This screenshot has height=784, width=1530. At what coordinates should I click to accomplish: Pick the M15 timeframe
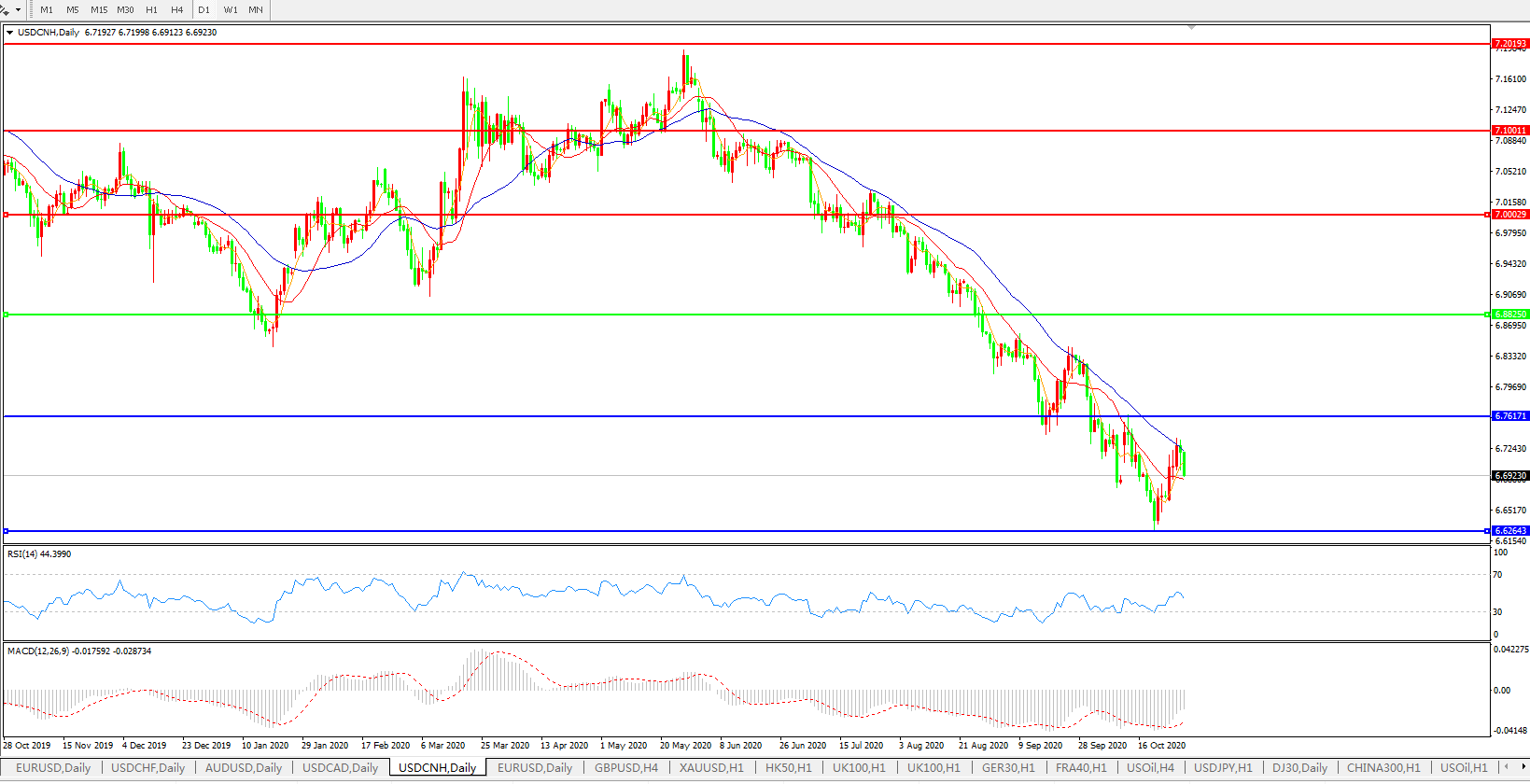coord(99,10)
